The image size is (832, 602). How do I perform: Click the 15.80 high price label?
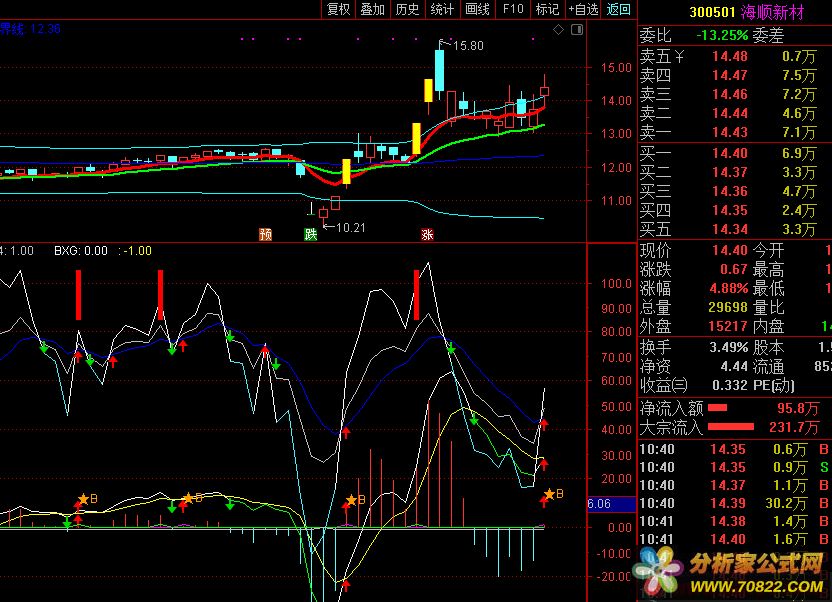click(x=467, y=46)
